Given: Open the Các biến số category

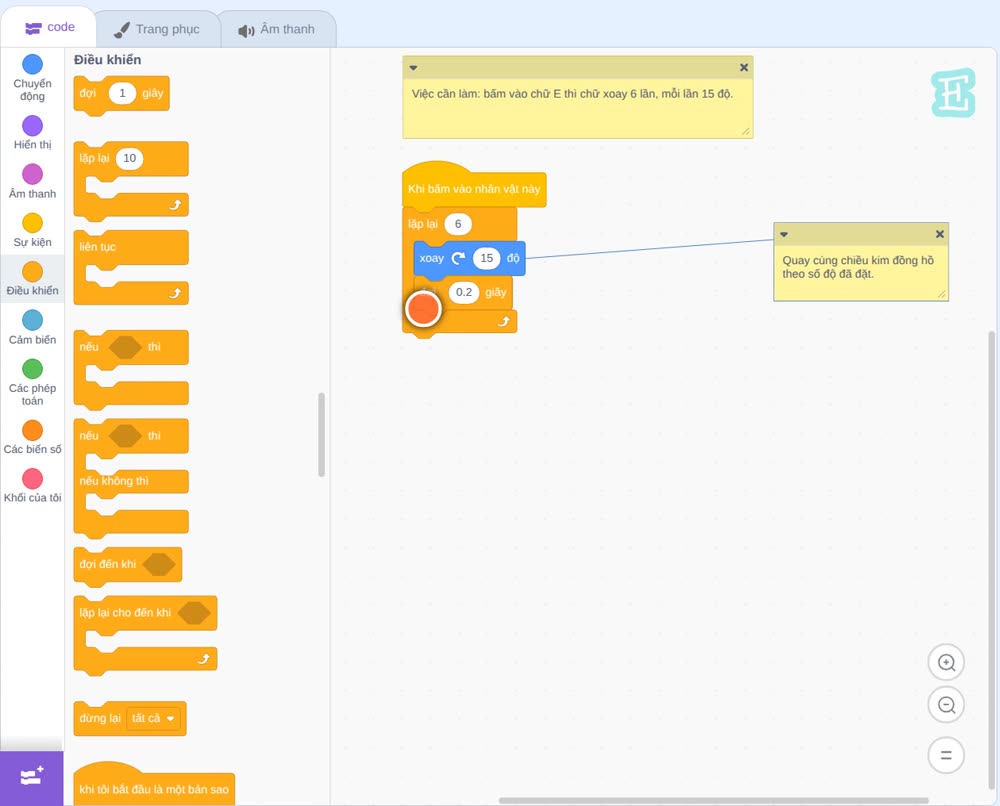Looking at the screenshot, I should click(32, 437).
